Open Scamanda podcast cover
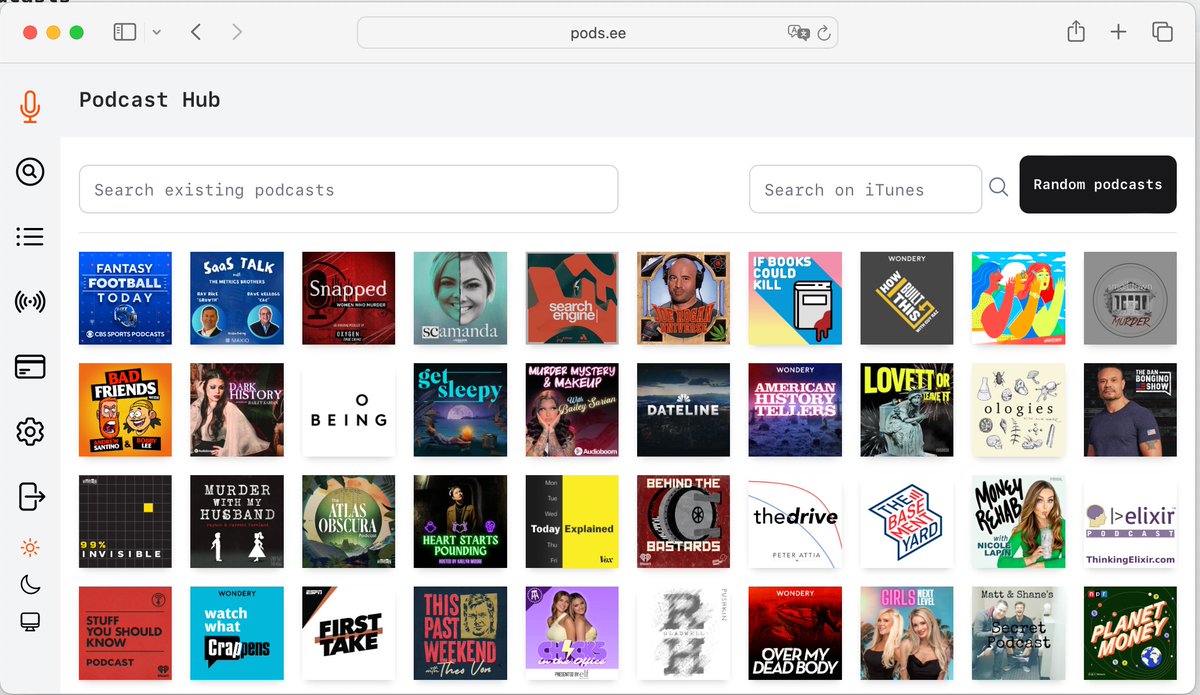The height and width of the screenshot is (695, 1200). point(460,298)
